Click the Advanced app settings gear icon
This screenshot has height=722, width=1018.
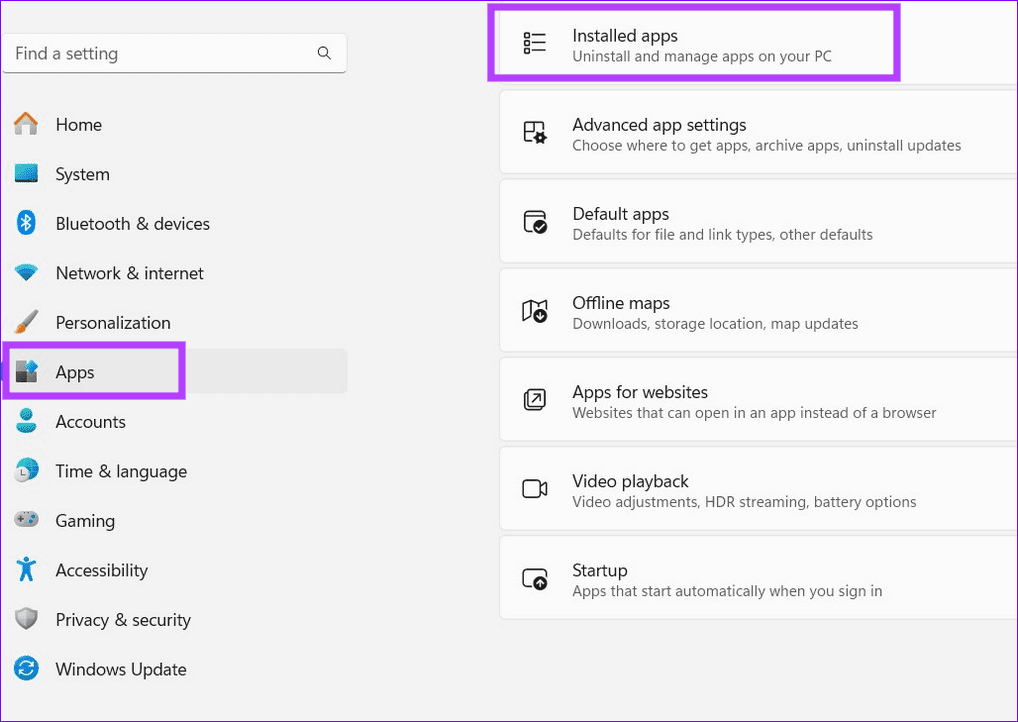534,131
